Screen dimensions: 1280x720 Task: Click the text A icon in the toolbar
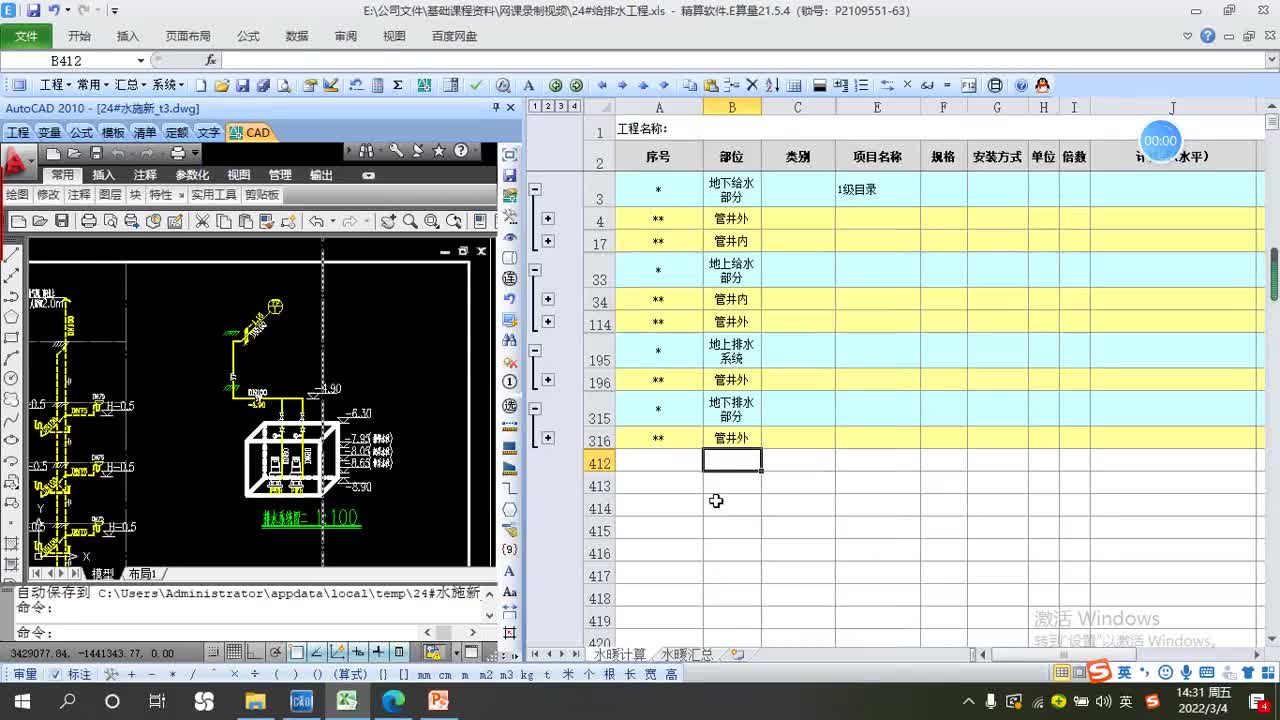click(529, 85)
